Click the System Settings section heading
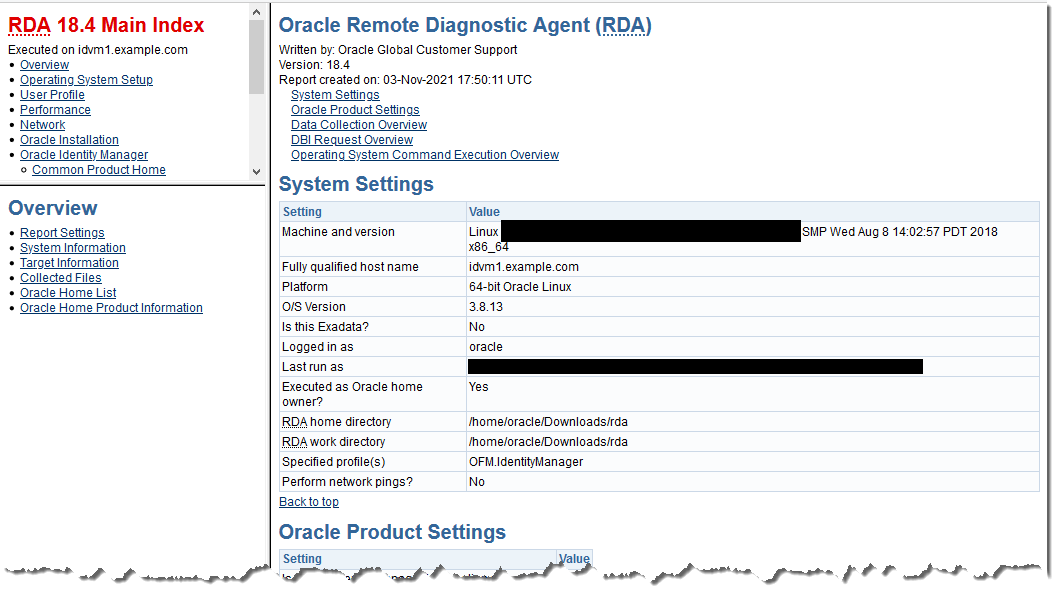1057x600 pixels. [356, 184]
